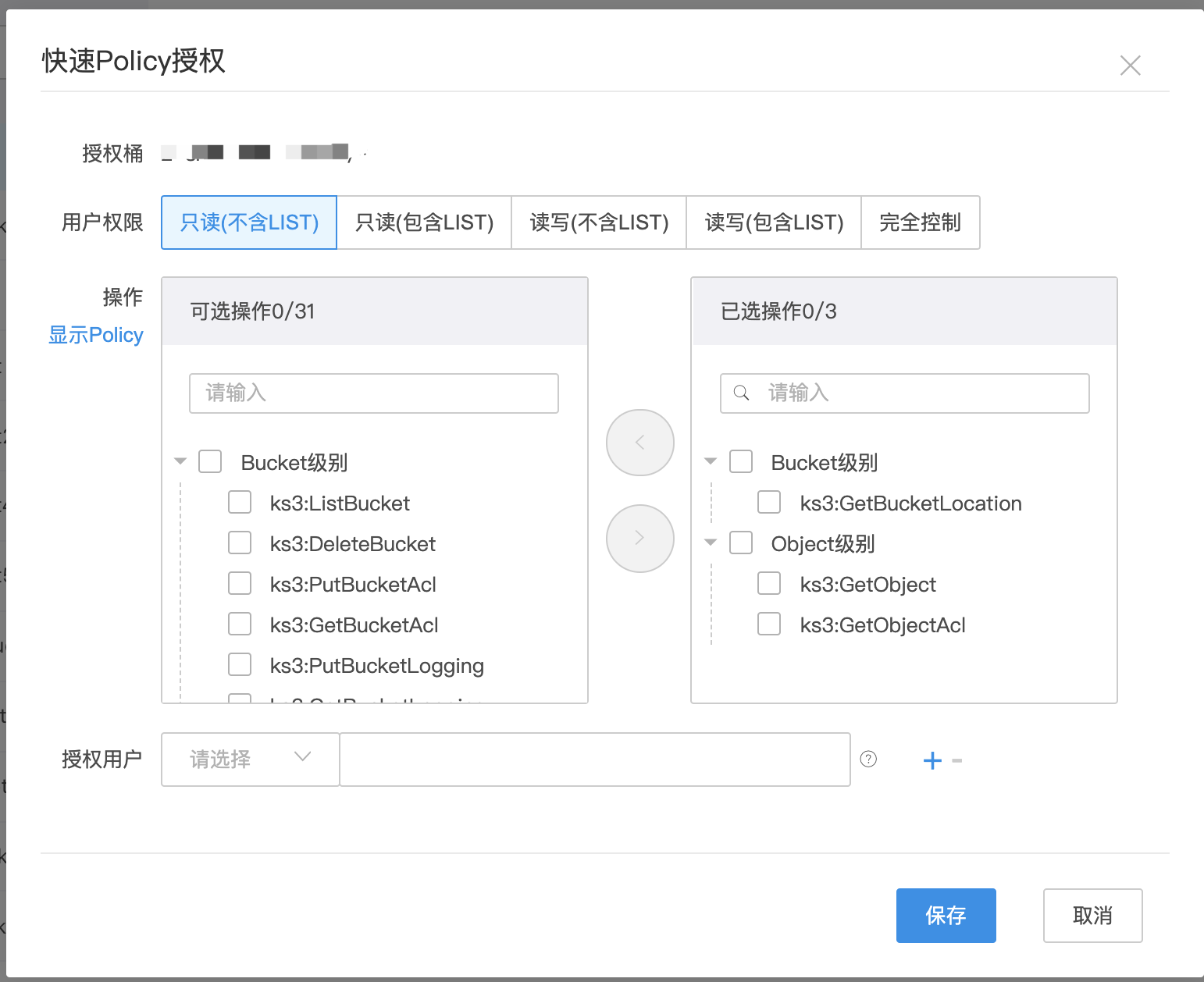The height and width of the screenshot is (982, 1204).
Task: Click the help question mark icon
Action: [868, 760]
